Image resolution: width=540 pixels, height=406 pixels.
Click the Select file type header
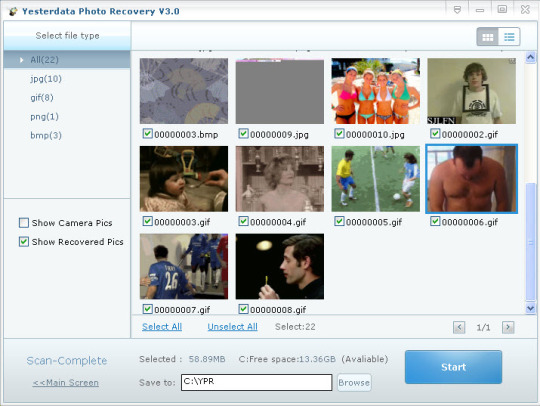coord(68,35)
